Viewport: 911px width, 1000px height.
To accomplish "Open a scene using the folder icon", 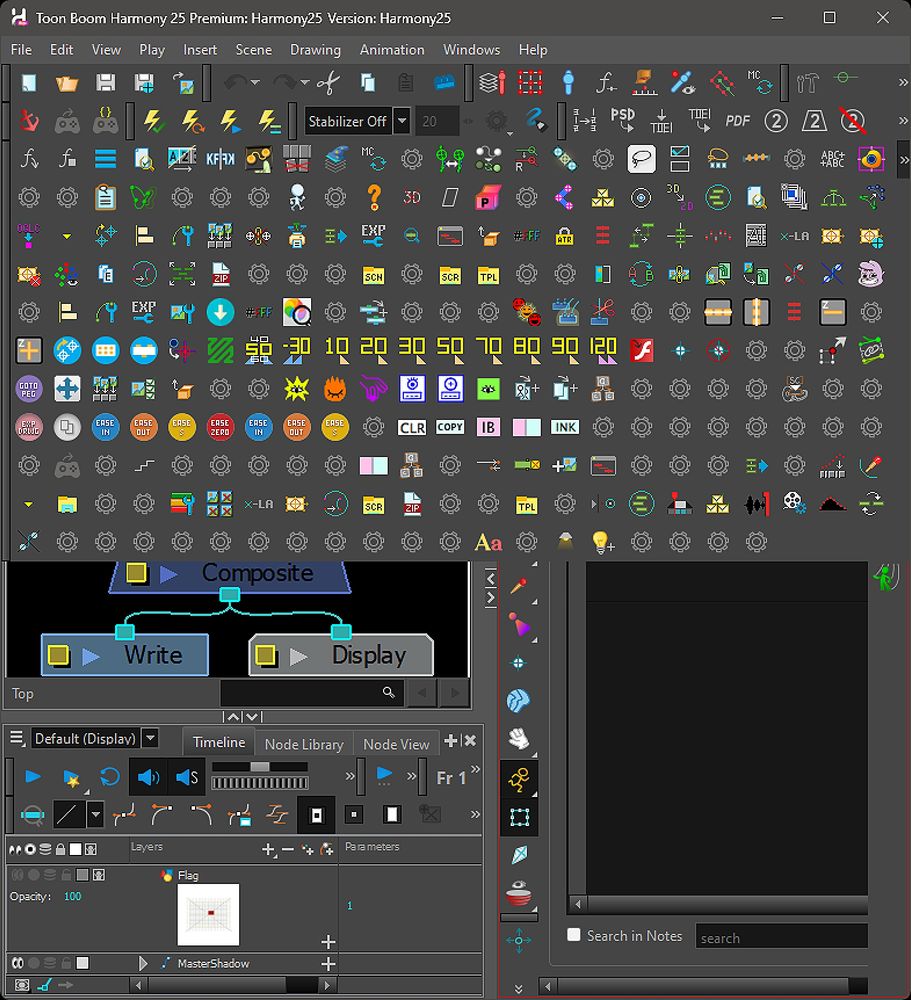I will click(x=67, y=83).
